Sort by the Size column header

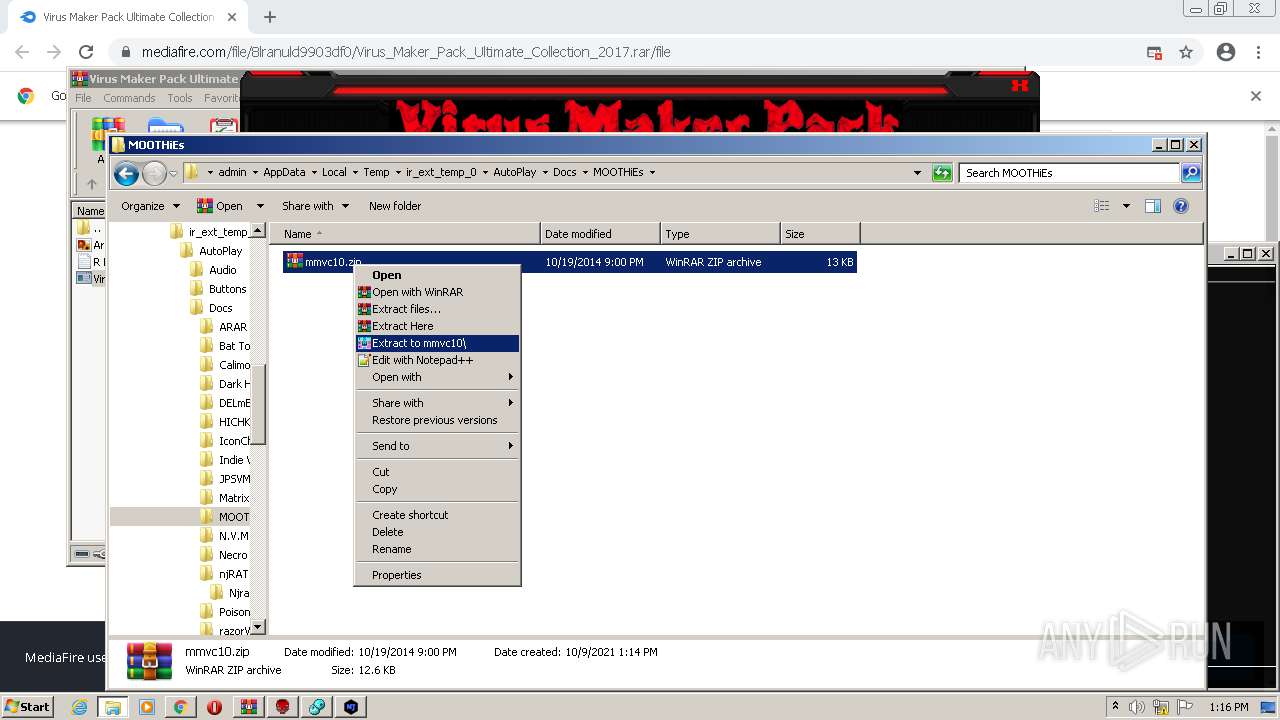(x=820, y=234)
